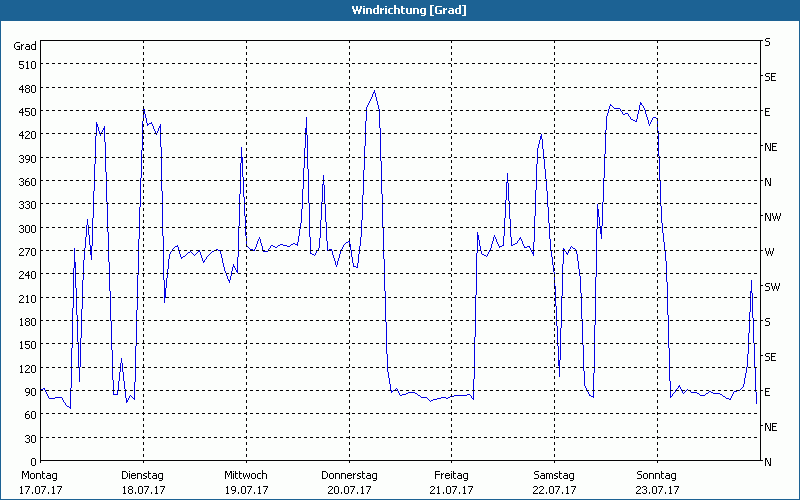800x500 pixels.
Task: Click the Montag day label
Action: point(39,475)
